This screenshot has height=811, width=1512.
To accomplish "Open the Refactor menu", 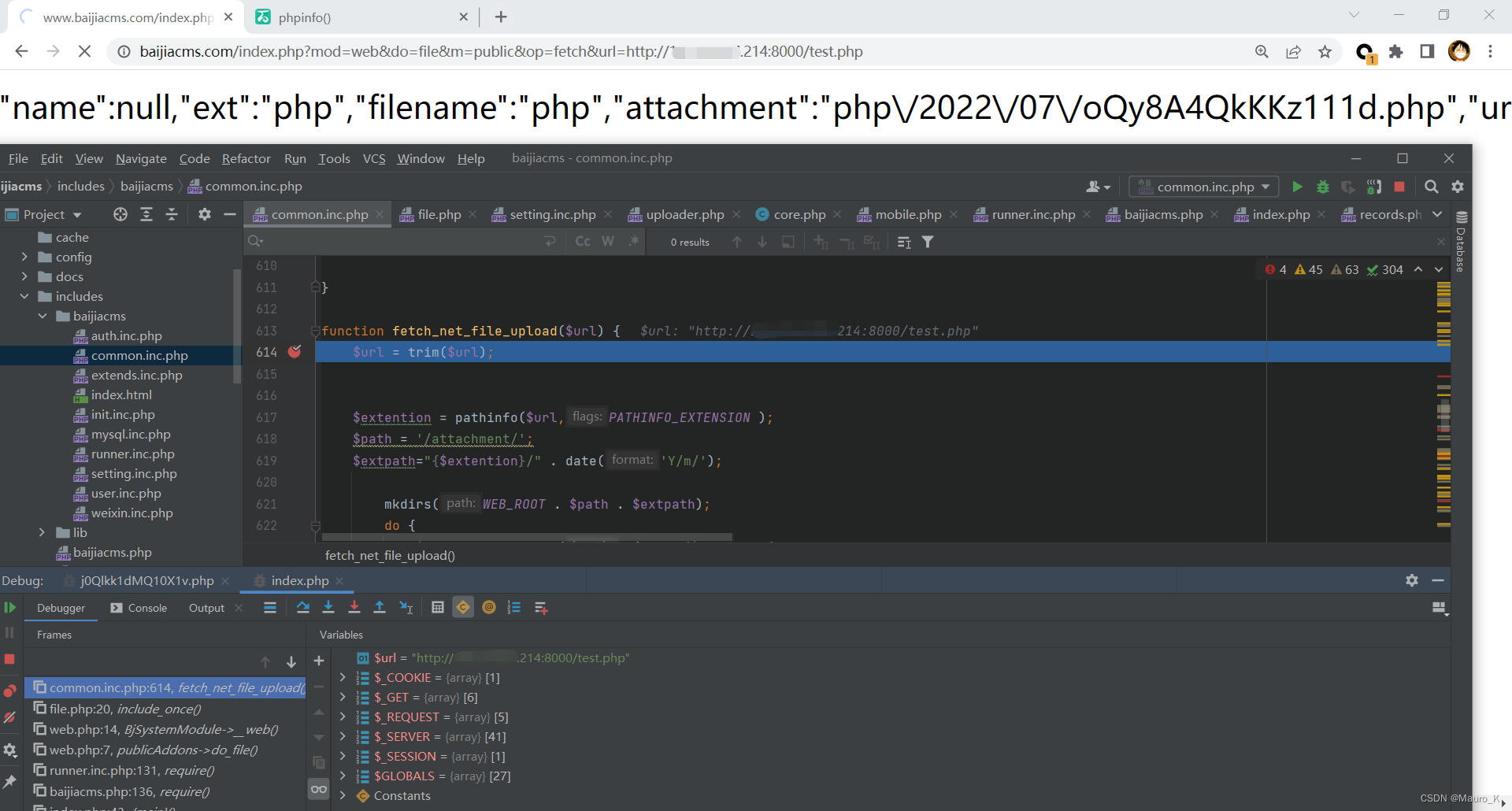I will 246,158.
